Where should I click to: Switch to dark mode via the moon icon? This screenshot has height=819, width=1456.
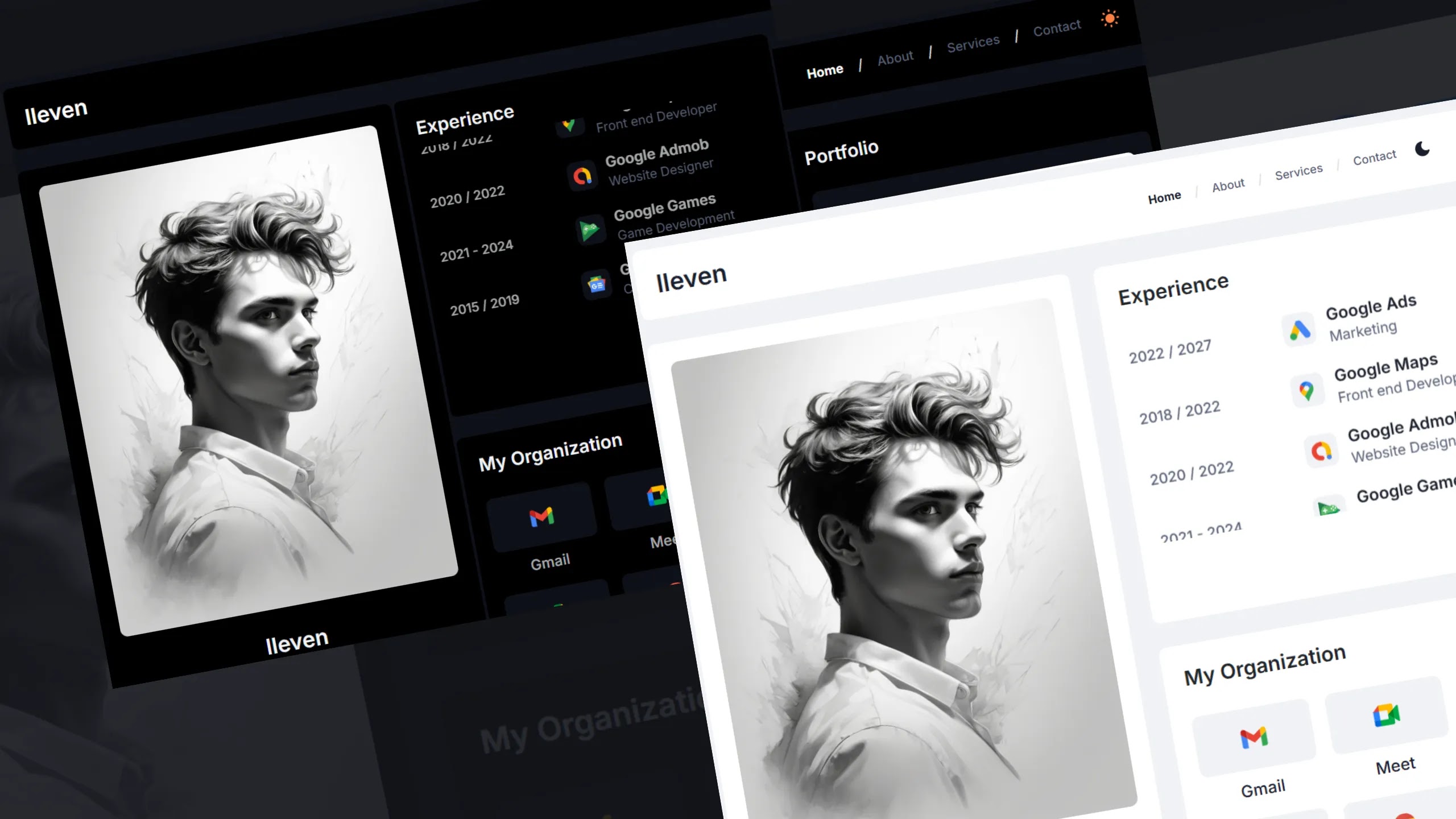point(1422,149)
